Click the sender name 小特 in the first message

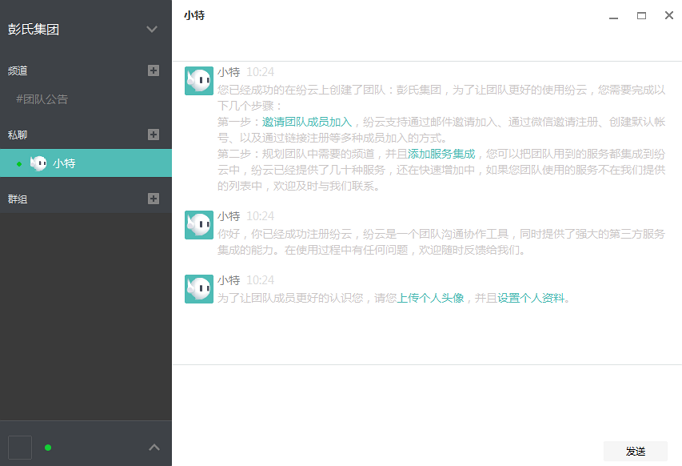tap(229, 72)
